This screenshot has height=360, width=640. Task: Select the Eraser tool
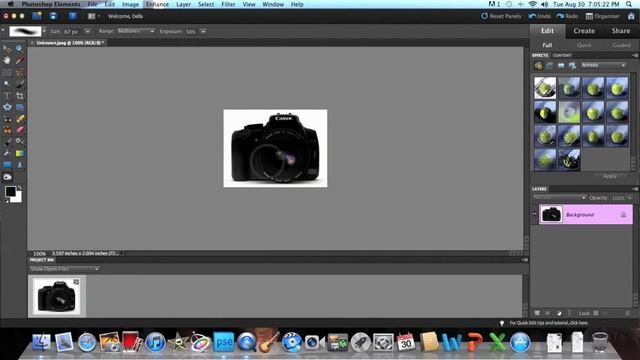coord(19,131)
